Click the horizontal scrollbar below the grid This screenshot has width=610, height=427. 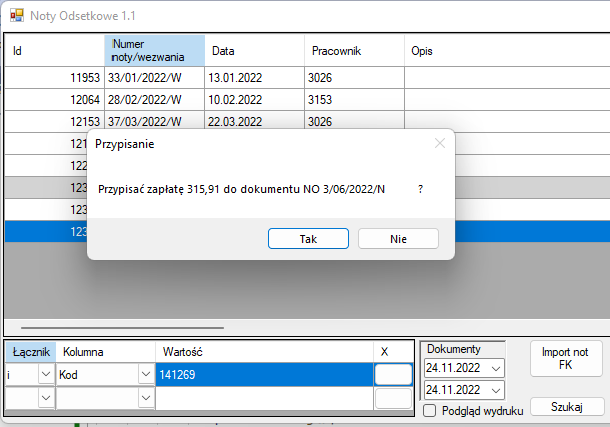pyautogui.click(x=150, y=327)
